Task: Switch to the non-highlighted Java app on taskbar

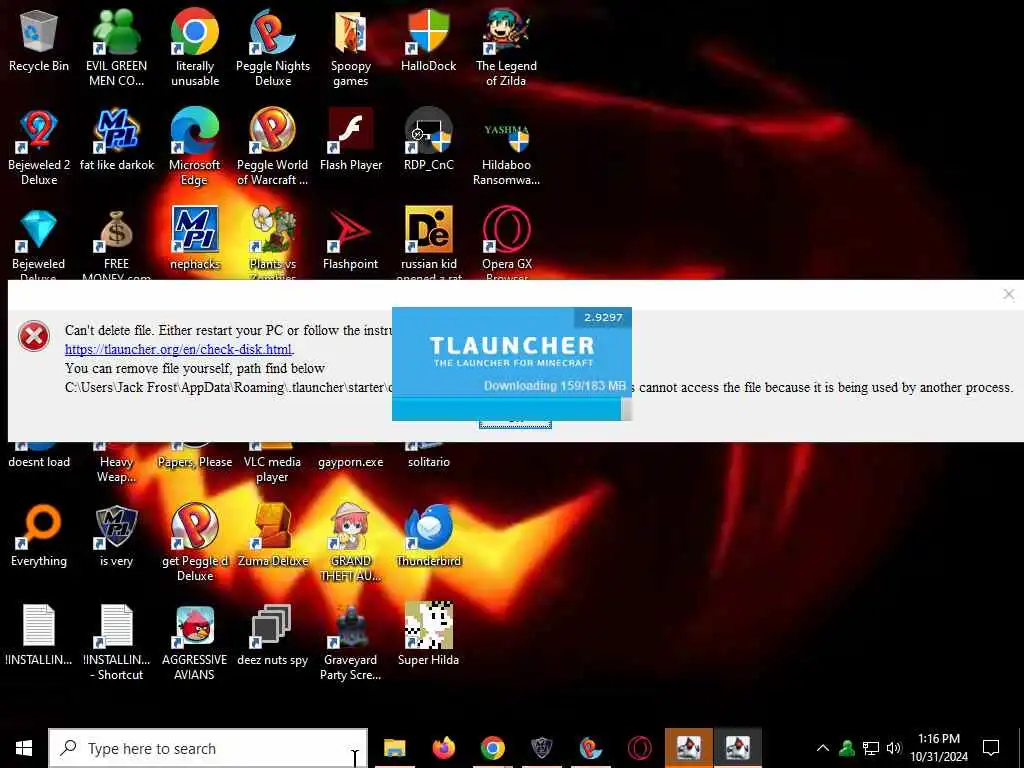Action: [x=737, y=748]
